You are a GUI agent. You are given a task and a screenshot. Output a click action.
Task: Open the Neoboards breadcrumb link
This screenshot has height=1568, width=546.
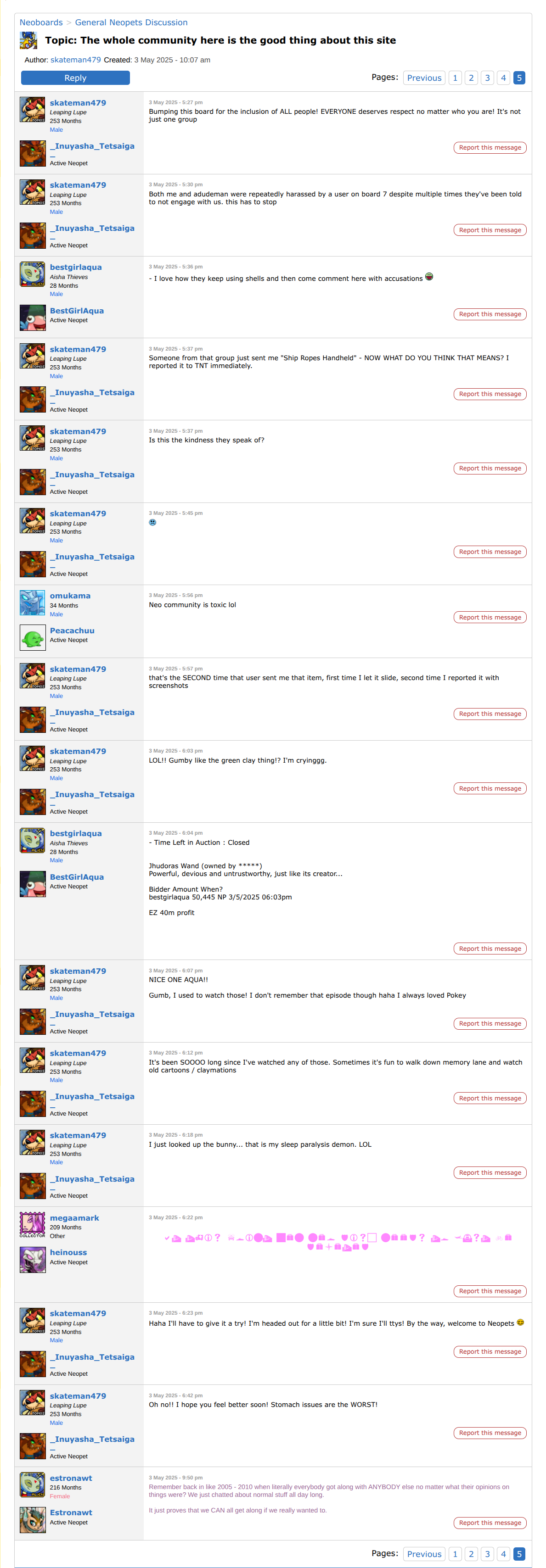41,22
